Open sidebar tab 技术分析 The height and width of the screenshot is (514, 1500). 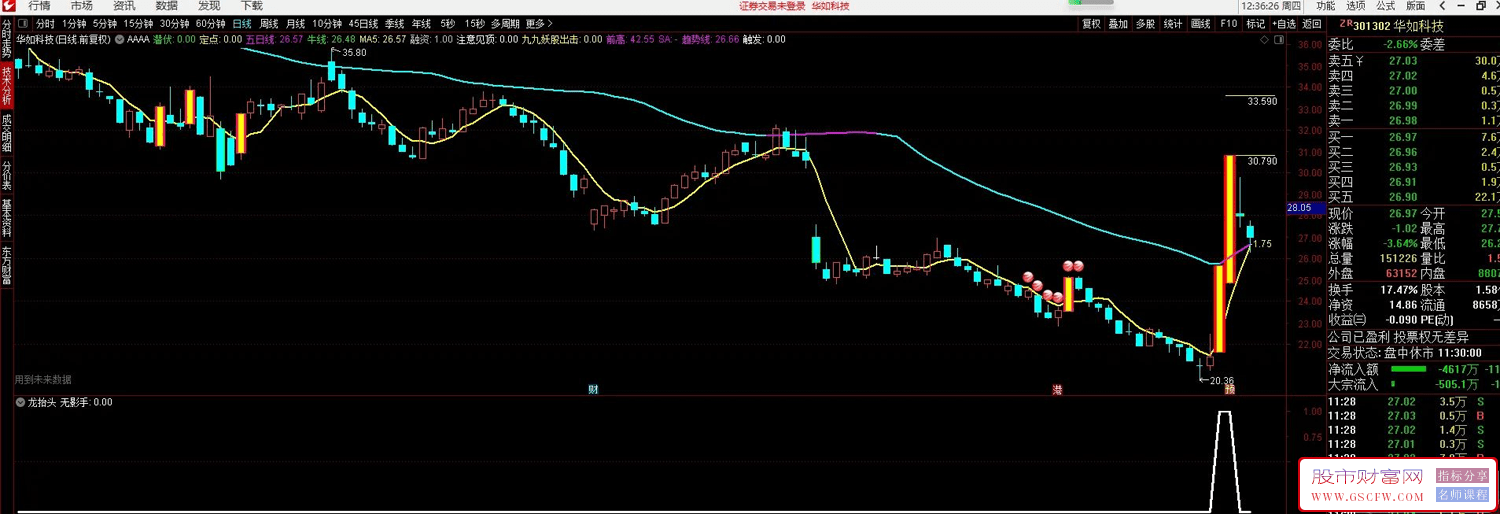click(x=7, y=87)
